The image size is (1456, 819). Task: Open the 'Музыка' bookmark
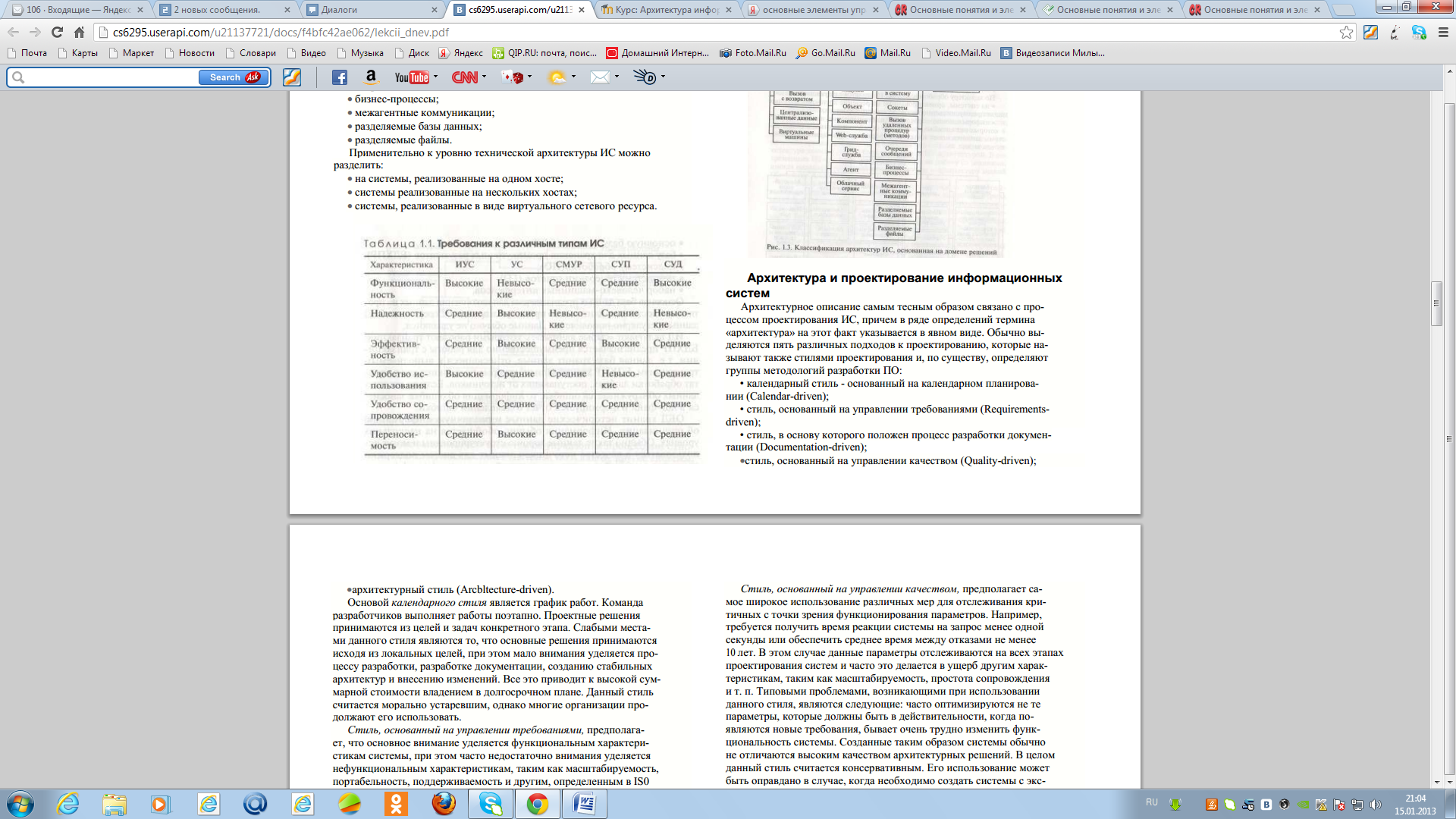click(360, 53)
